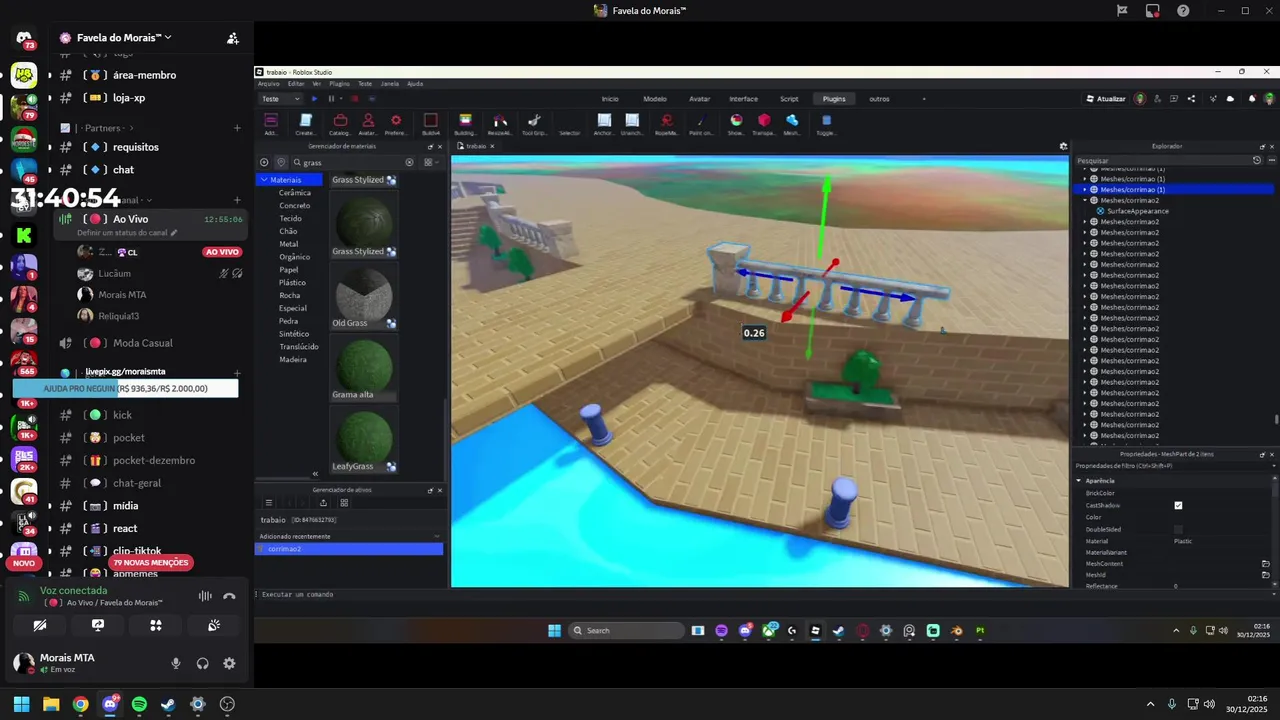The height and width of the screenshot is (720, 1280).
Task: Click the Atualizar button
Action: [x=1106, y=99]
